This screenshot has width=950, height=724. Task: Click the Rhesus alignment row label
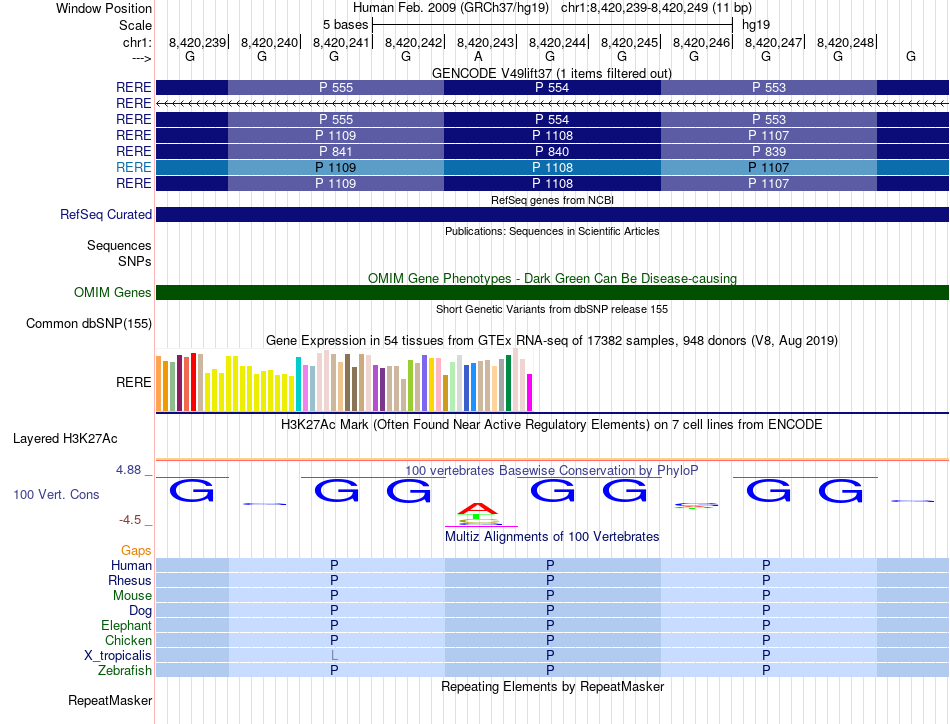pyautogui.click(x=130, y=580)
